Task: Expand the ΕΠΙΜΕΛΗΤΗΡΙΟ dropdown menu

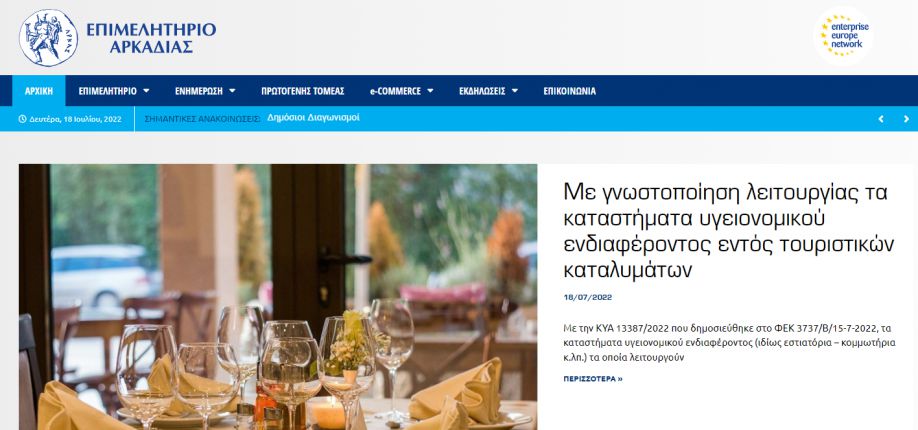Action: coord(114,91)
